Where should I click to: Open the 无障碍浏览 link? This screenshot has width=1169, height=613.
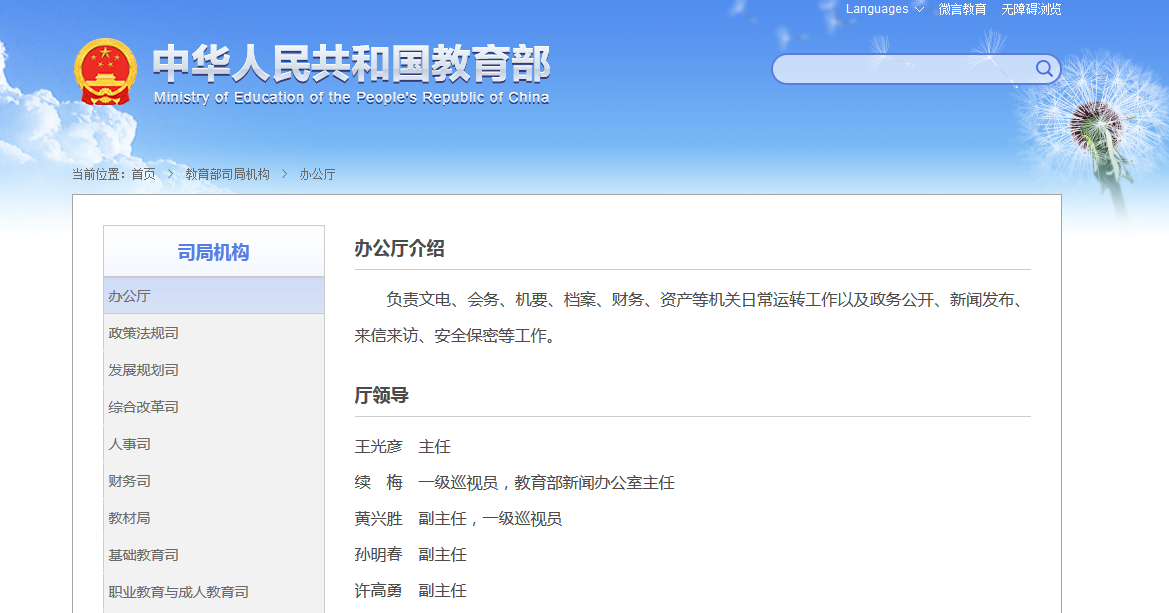point(1031,9)
